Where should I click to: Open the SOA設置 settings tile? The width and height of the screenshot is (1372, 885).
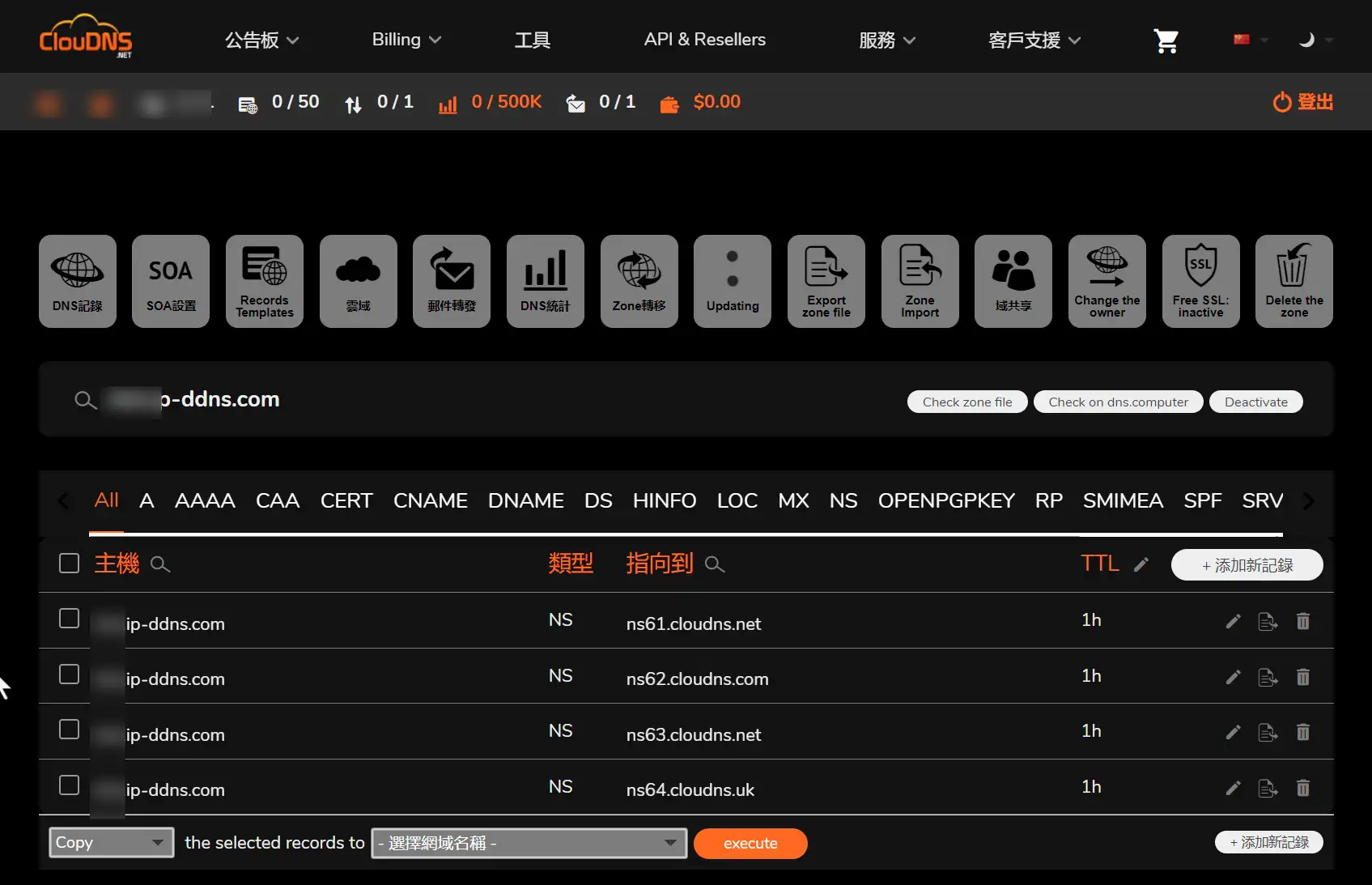click(171, 281)
